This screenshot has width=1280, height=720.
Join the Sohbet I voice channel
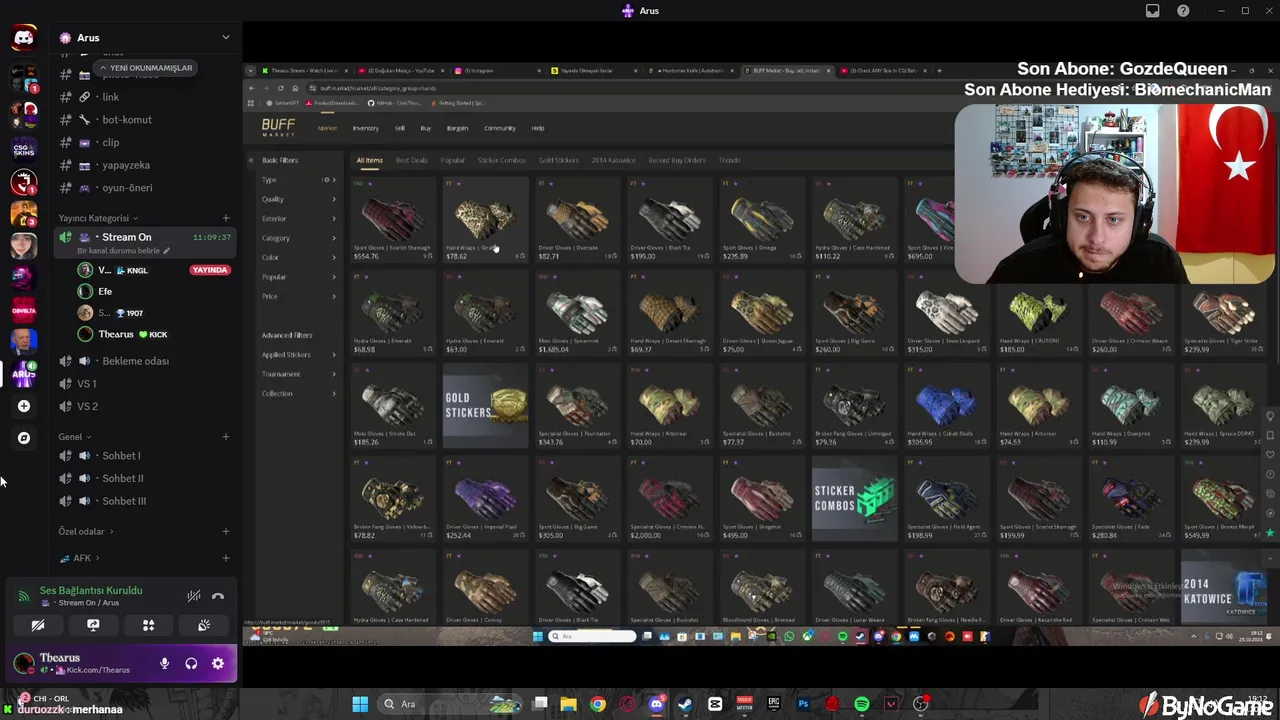click(144, 456)
